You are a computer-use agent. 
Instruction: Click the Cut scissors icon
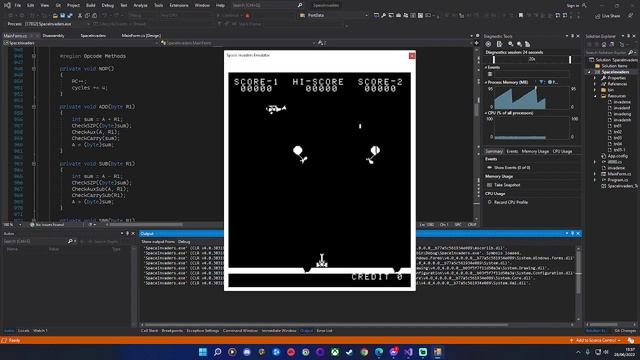coord(80,16)
